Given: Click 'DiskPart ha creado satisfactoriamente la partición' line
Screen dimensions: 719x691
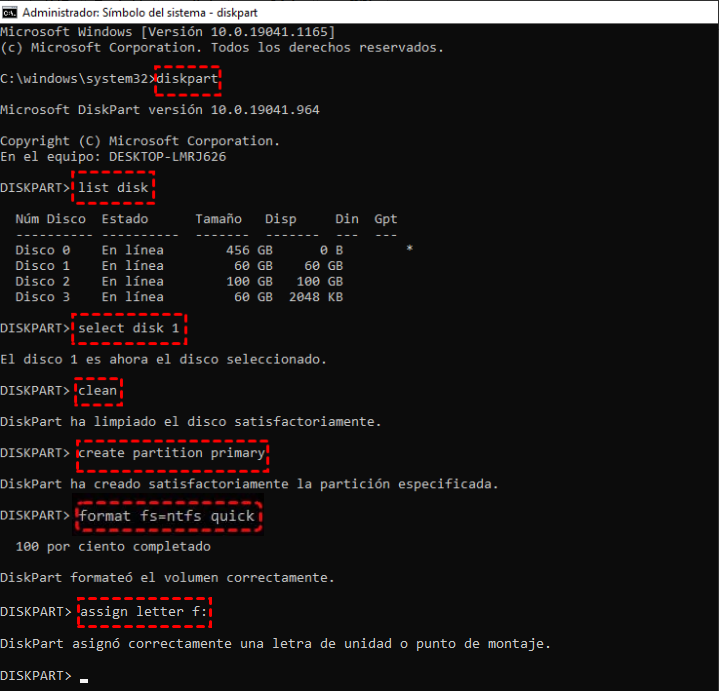Looking at the screenshot, I should [x=249, y=484].
